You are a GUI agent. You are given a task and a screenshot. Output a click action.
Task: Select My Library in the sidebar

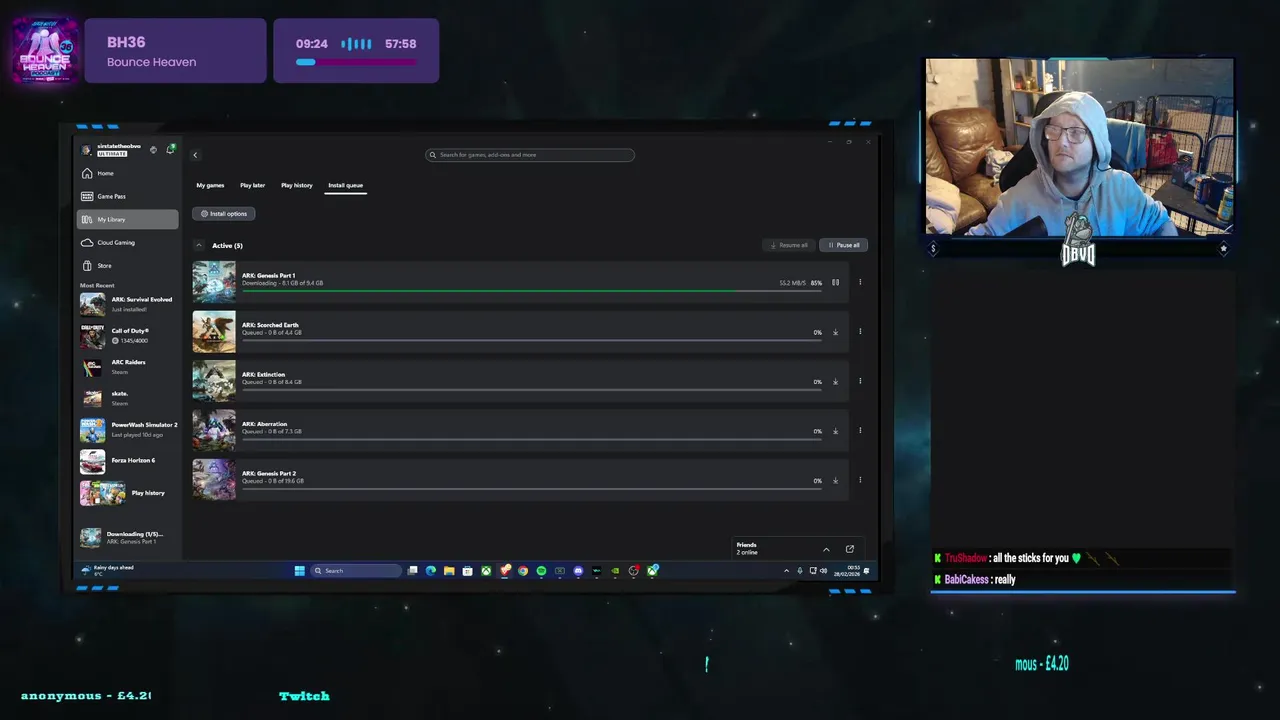[x=128, y=219]
